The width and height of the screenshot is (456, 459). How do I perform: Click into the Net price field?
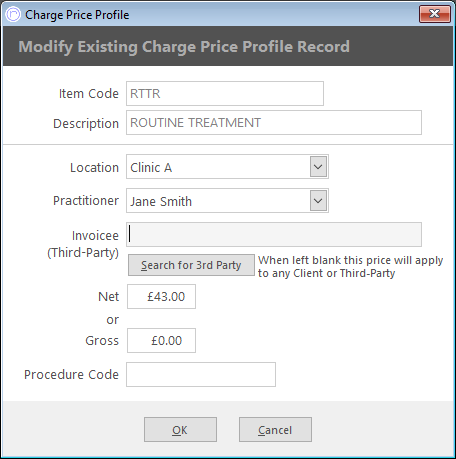161,296
